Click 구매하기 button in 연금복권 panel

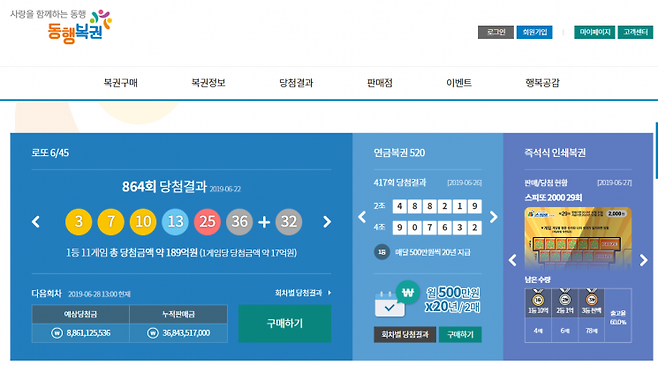click(x=460, y=334)
